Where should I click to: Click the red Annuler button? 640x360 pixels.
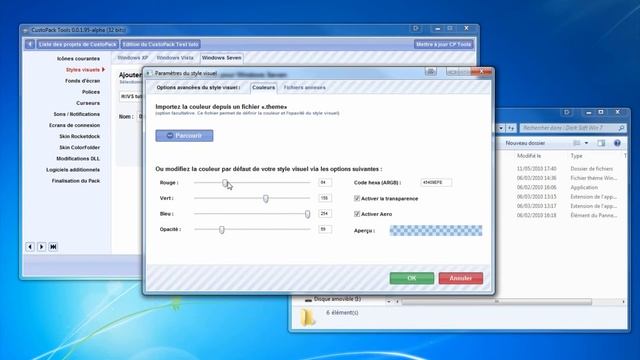461,278
